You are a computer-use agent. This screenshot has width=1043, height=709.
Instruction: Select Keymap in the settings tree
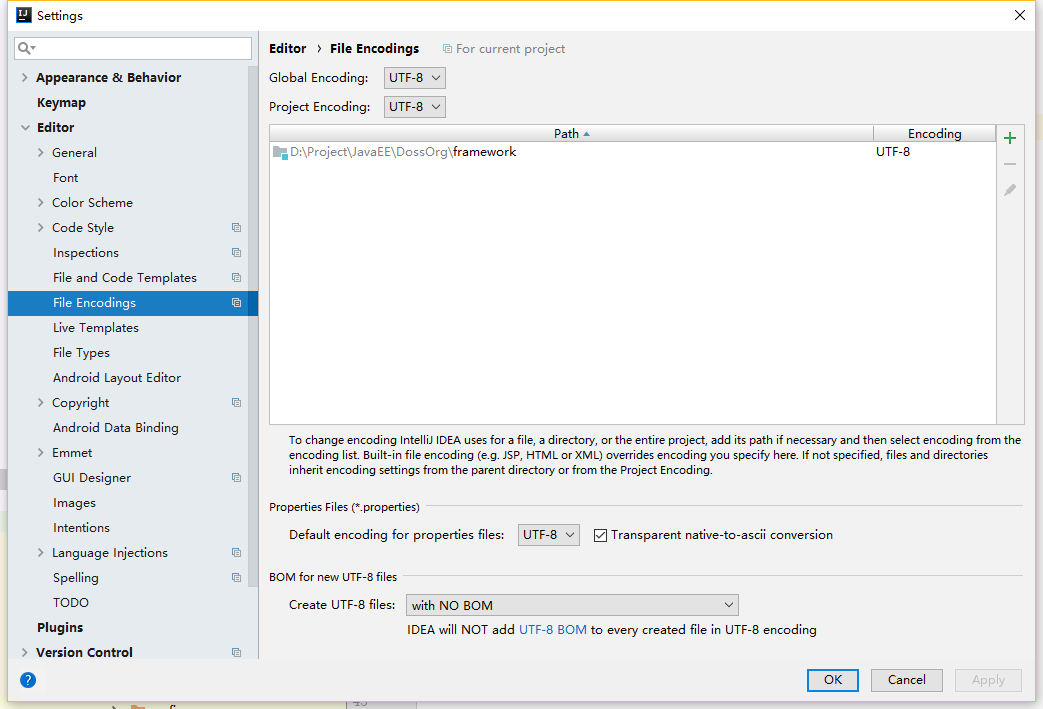[61, 102]
